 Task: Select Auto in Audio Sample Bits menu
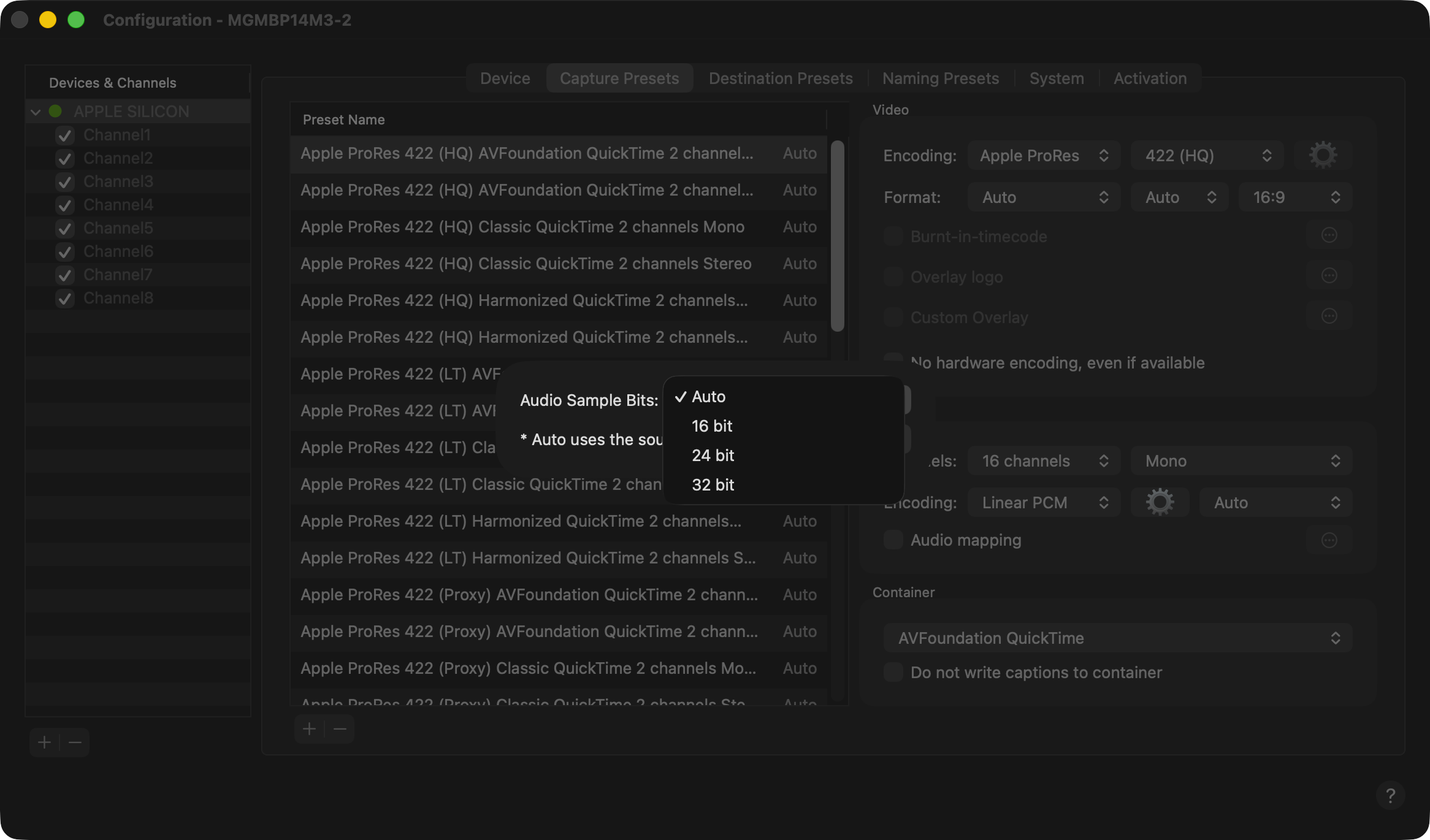pos(784,397)
